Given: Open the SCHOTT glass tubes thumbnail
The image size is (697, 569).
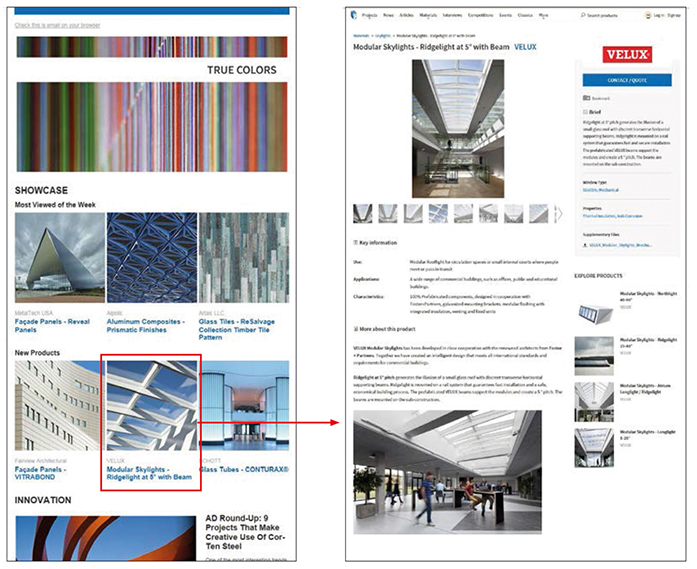Looking at the screenshot, I should point(244,405).
